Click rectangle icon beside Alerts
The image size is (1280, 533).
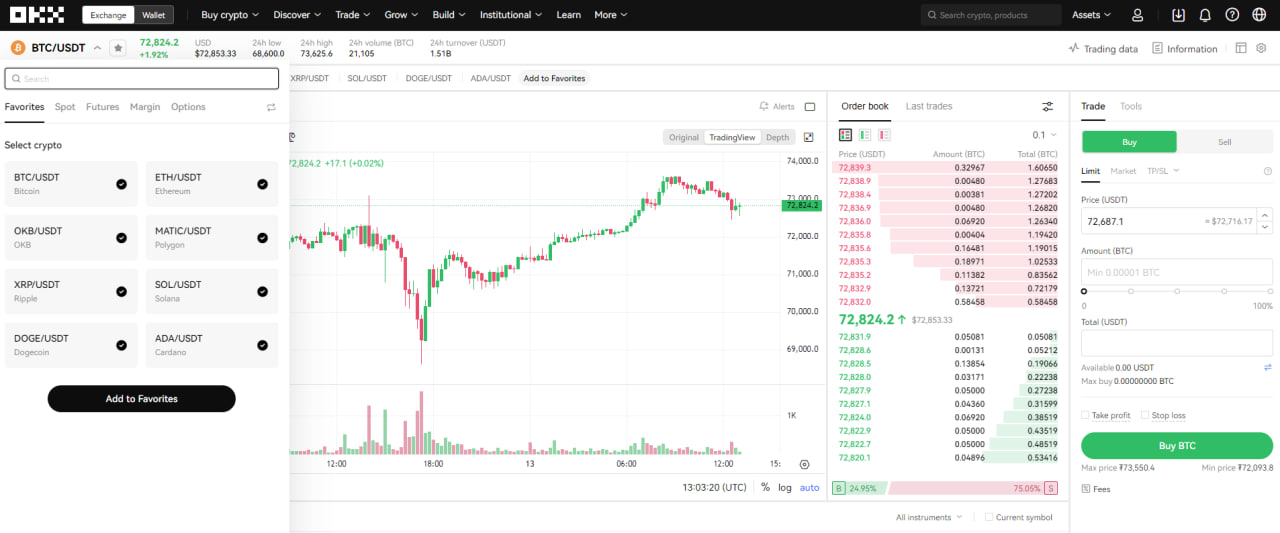coord(810,107)
